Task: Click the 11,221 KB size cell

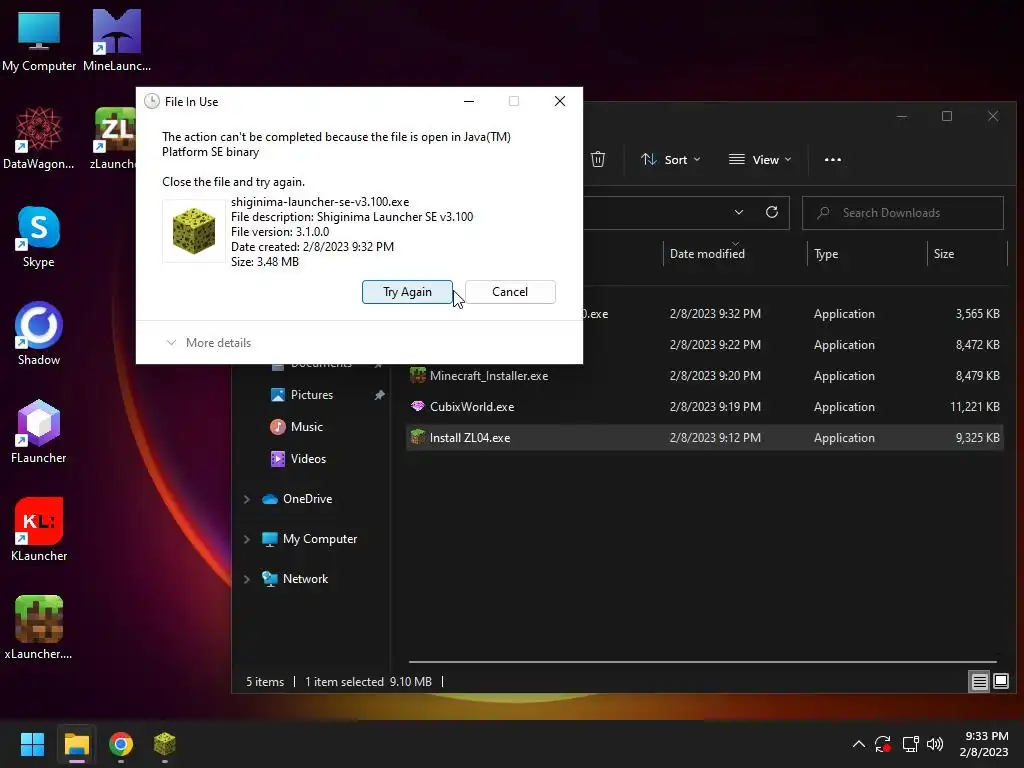Action: (974, 407)
